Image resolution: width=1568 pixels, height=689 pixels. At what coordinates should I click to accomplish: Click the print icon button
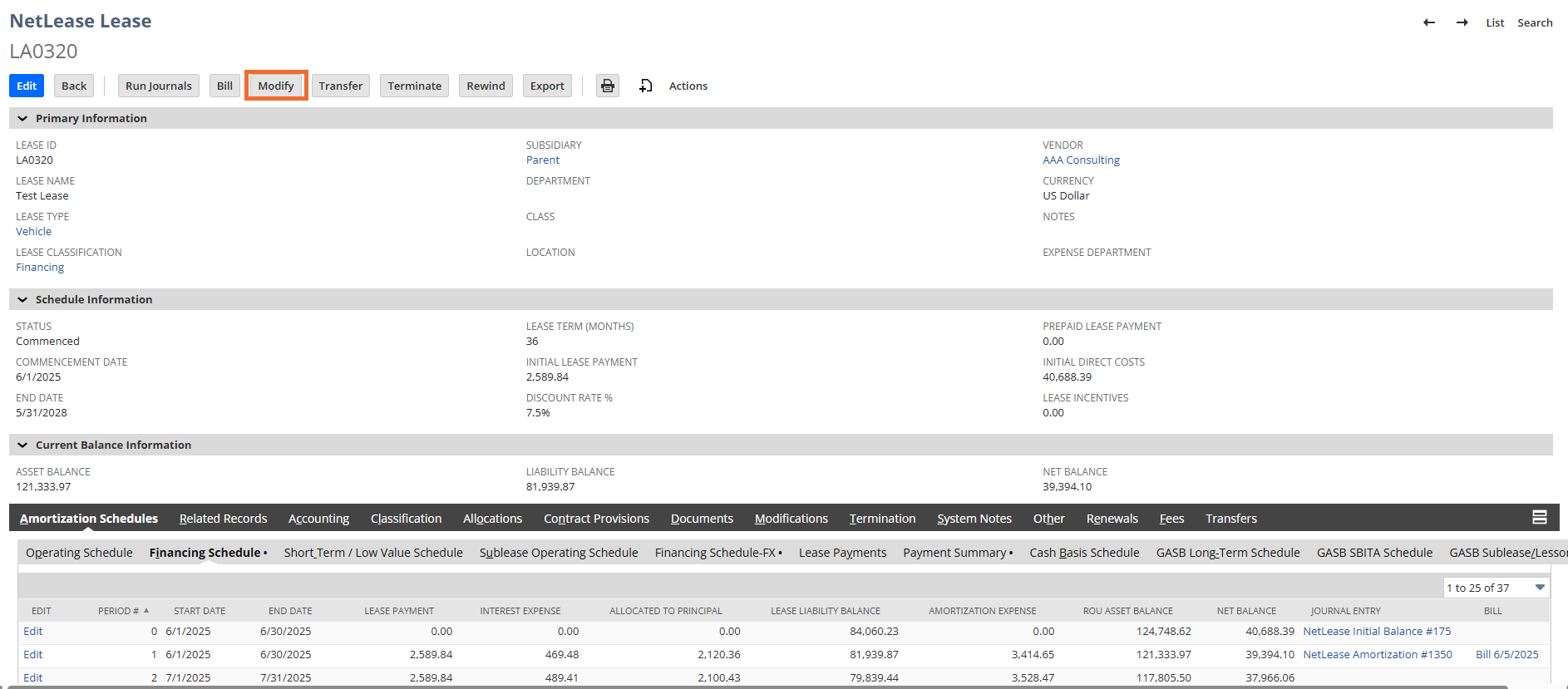(x=608, y=86)
